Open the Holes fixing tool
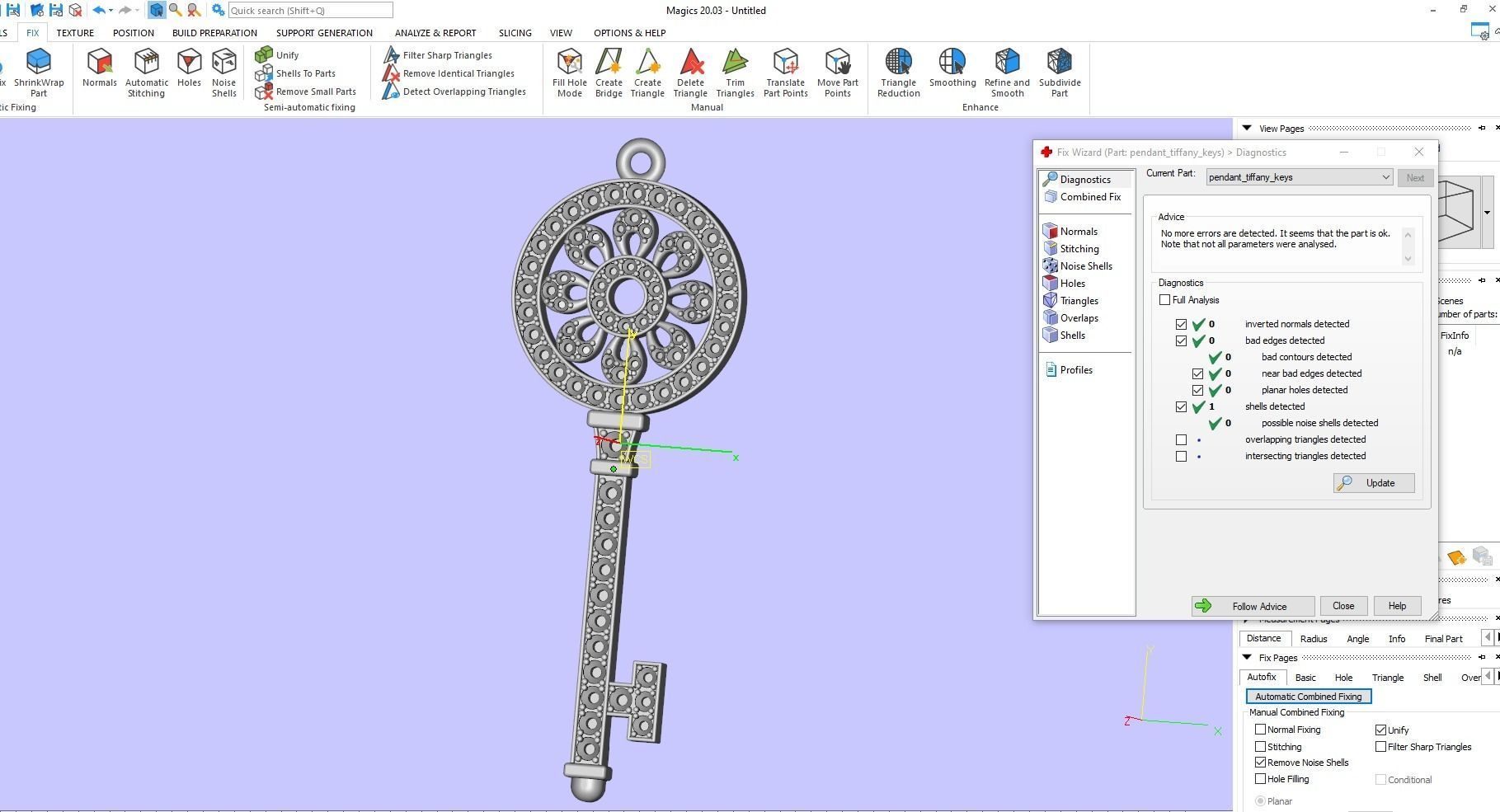1500x812 pixels. pyautogui.click(x=189, y=68)
